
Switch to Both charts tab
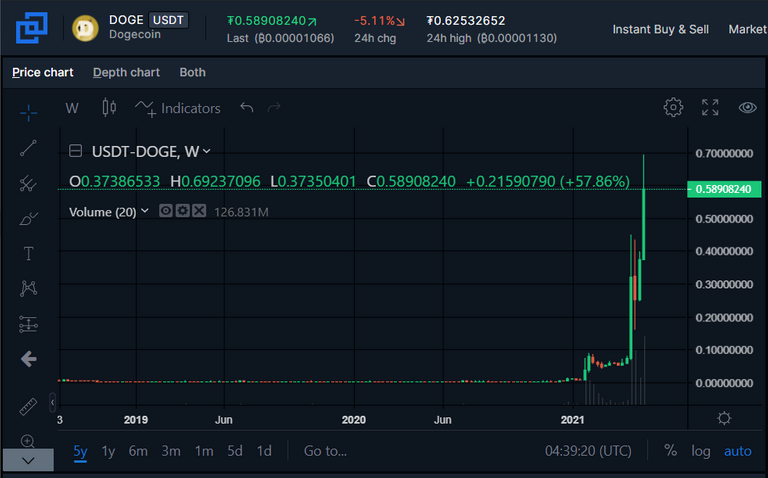coord(192,72)
